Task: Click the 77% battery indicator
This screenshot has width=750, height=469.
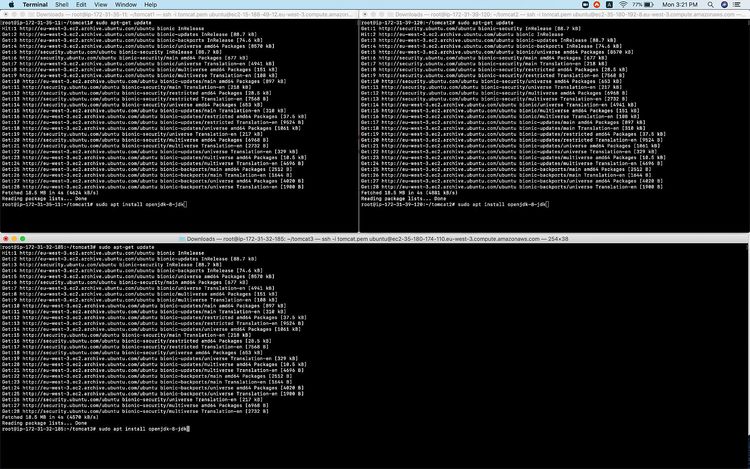Action: [643, 4]
